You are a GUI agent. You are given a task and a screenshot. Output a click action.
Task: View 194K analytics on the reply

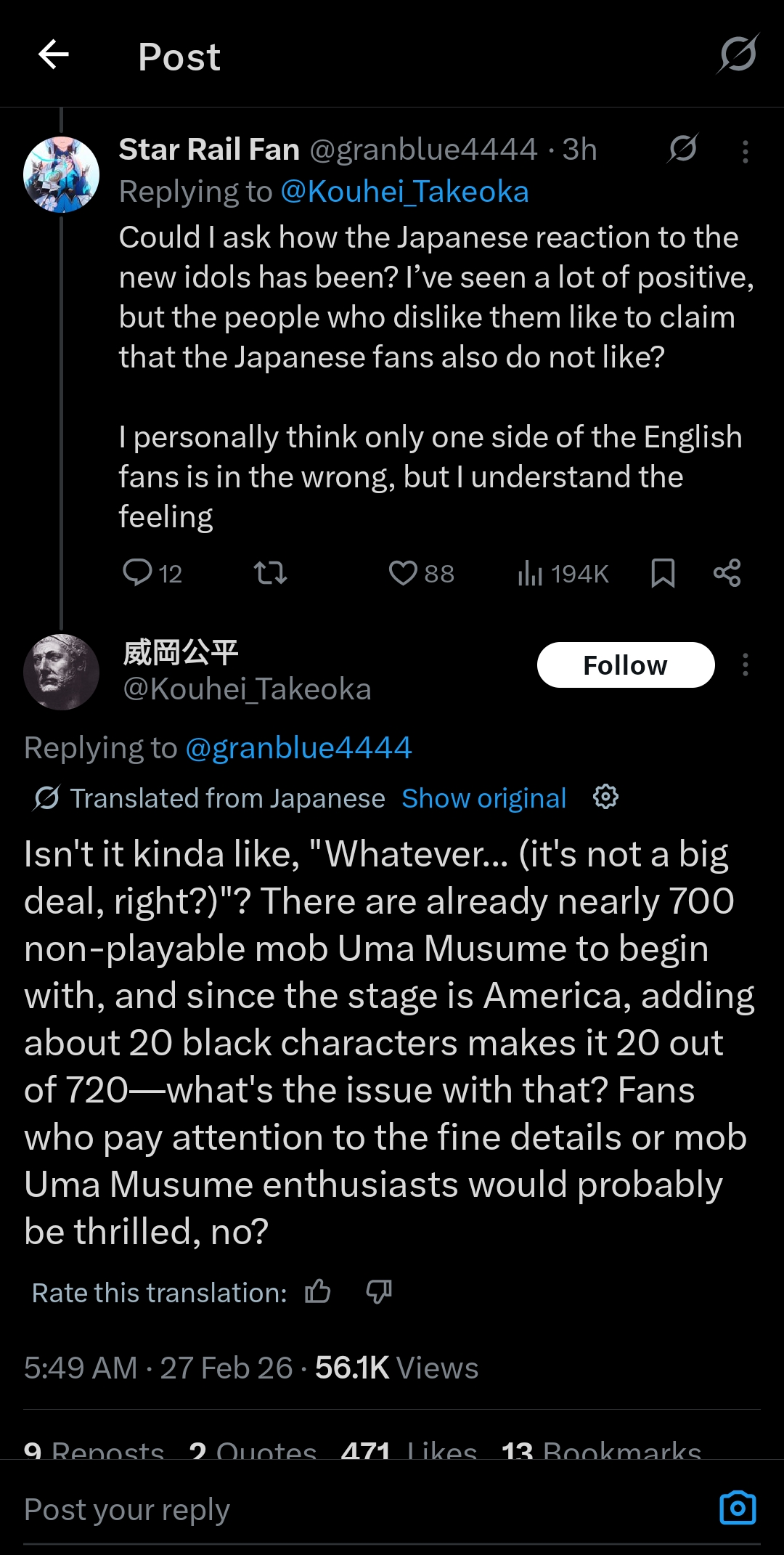pos(563,573)
